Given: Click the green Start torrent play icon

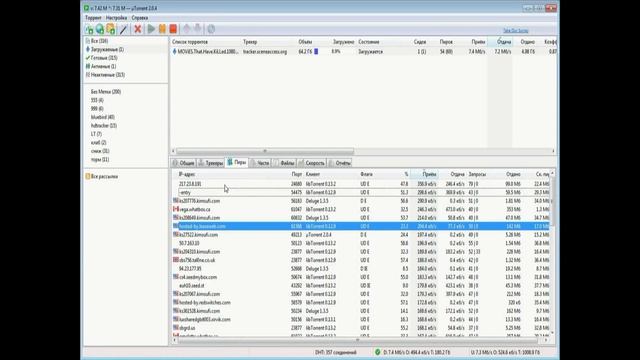Looking at the screenshot, I should tap(151, 29).
